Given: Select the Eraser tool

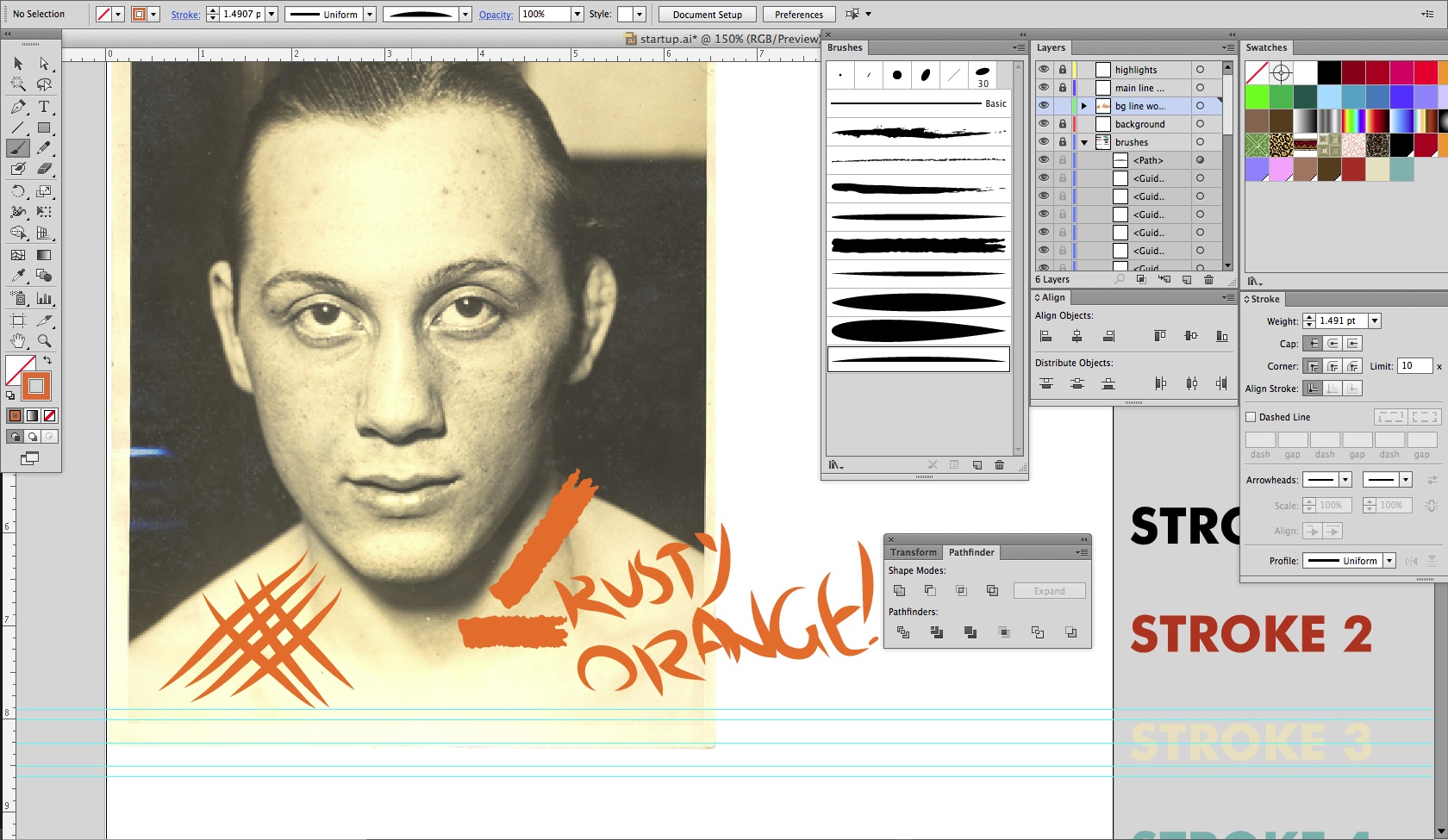Looking at the screenshot, I should 44,169.
